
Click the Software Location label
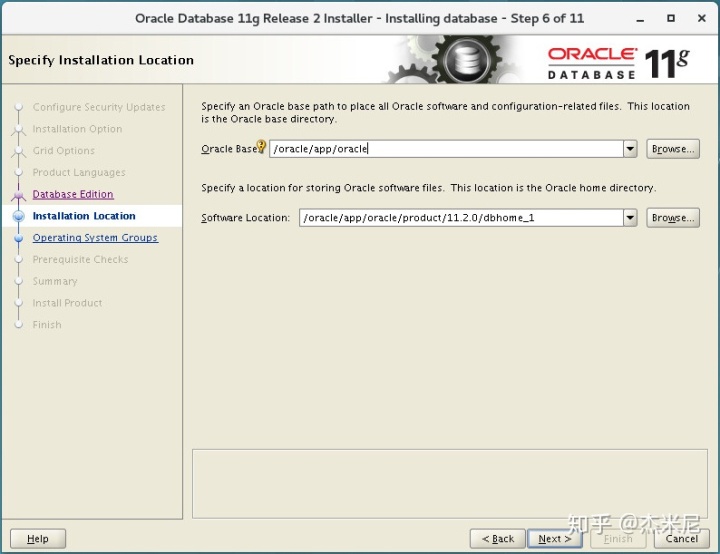[246, 218]
